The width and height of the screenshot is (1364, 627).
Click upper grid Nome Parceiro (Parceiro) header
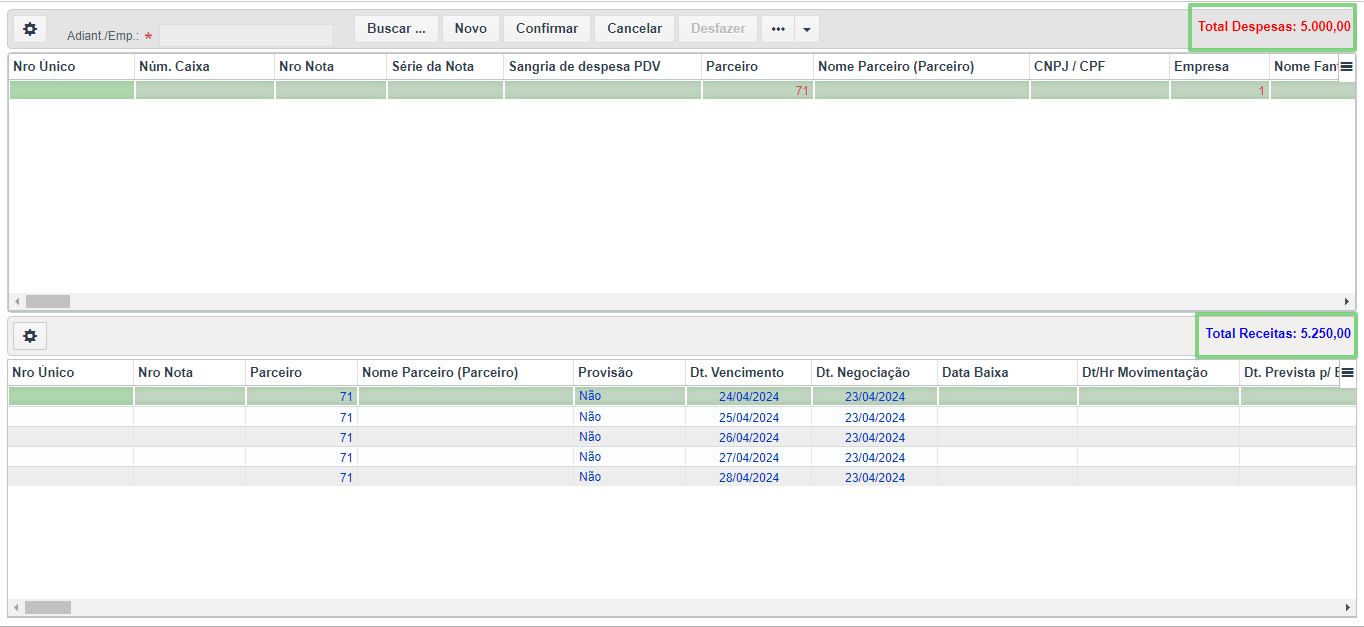tap(921, 66)
